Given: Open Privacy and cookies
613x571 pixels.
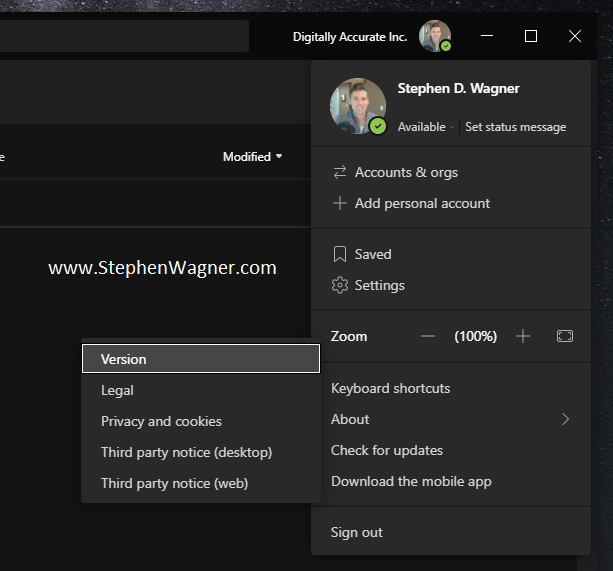Looking at the screenshot, I should [x=201, y=421].
